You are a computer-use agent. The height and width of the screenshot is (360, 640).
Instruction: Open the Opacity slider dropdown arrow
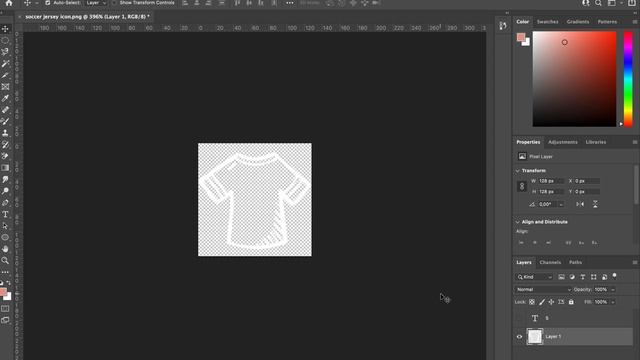(613, 290)
